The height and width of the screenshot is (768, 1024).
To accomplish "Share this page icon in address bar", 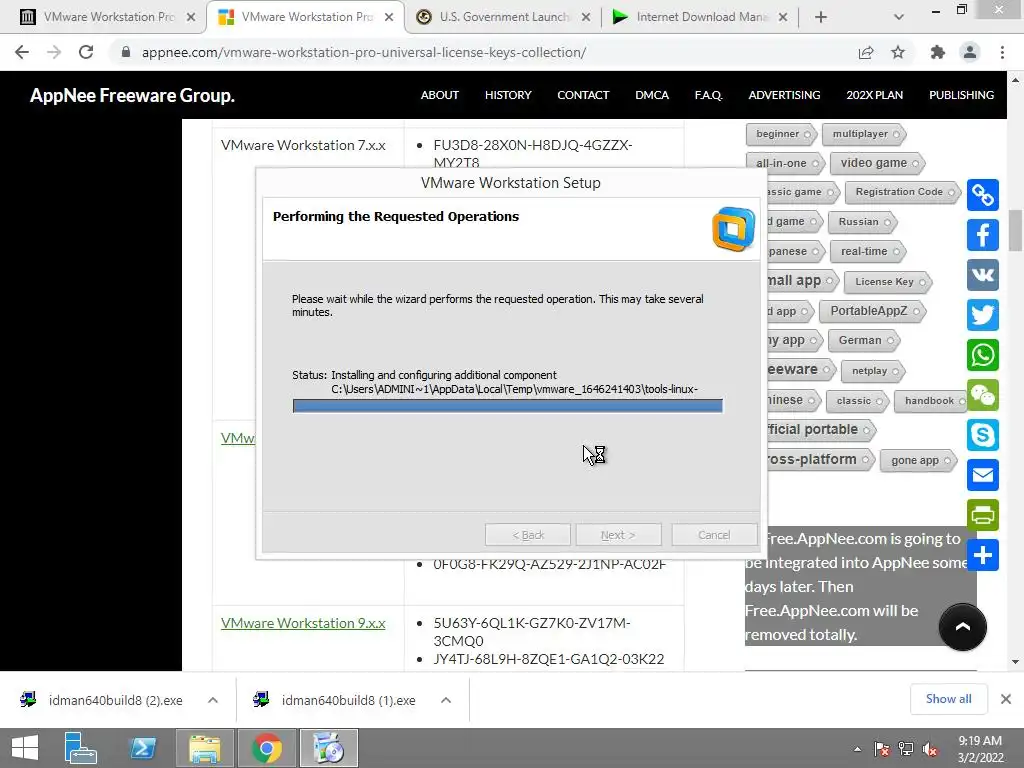I will [x=866, y=52].
